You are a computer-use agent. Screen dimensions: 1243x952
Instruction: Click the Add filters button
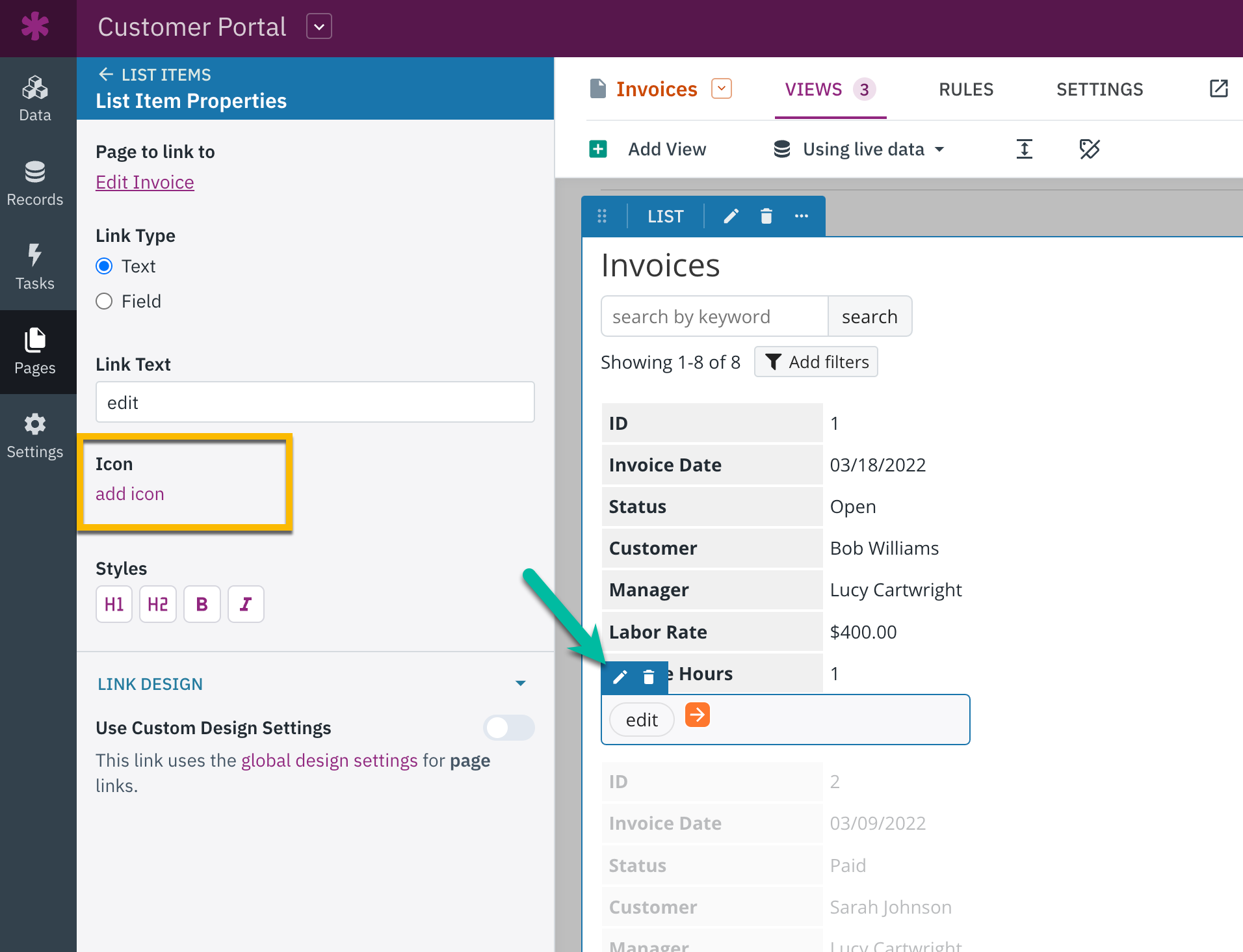(817, 362)
